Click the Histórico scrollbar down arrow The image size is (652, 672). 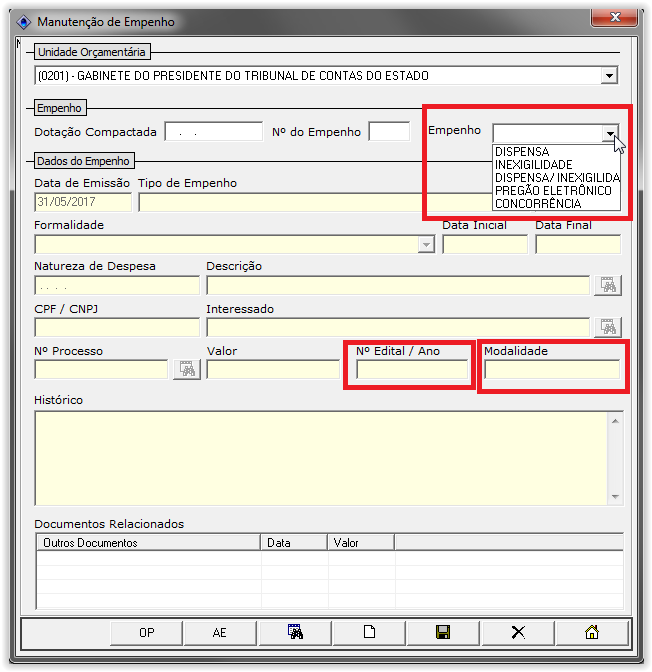pyautogui.click(x=615, y=497)
